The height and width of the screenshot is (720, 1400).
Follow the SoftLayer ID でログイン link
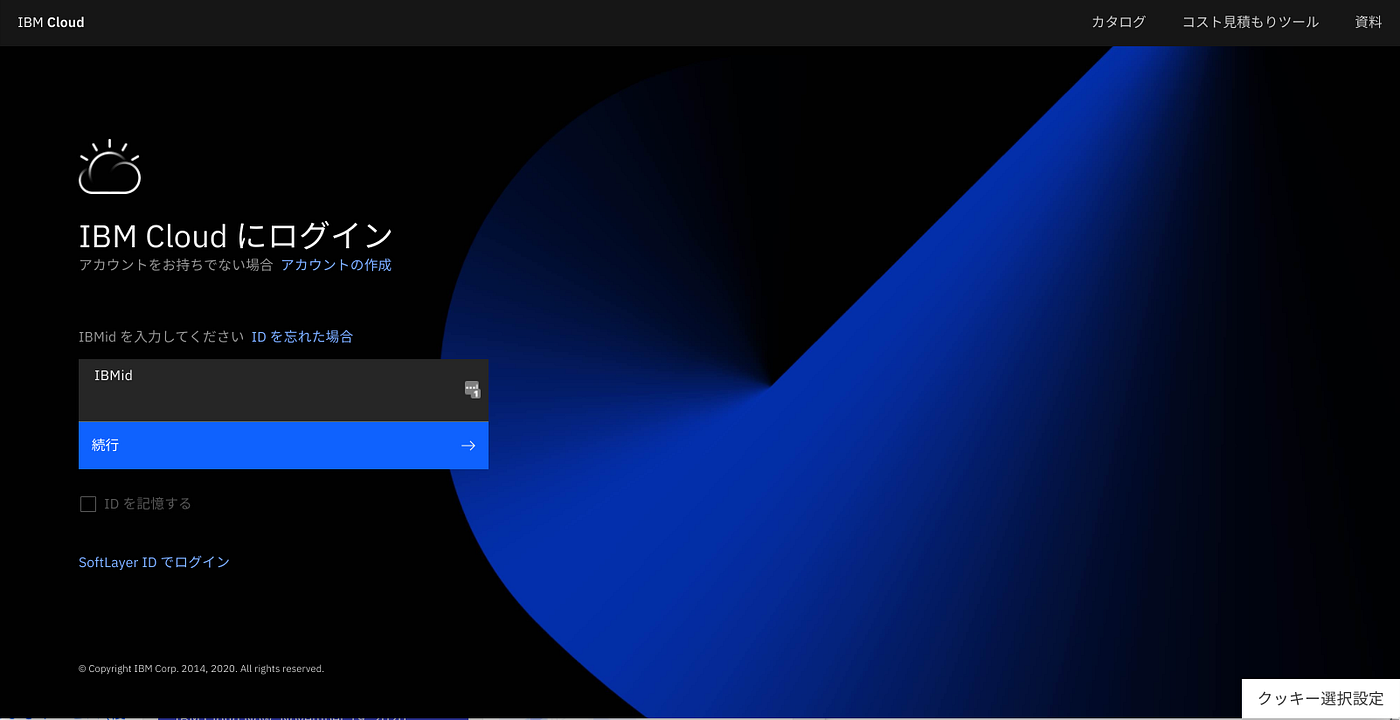[x=154, y=562]
